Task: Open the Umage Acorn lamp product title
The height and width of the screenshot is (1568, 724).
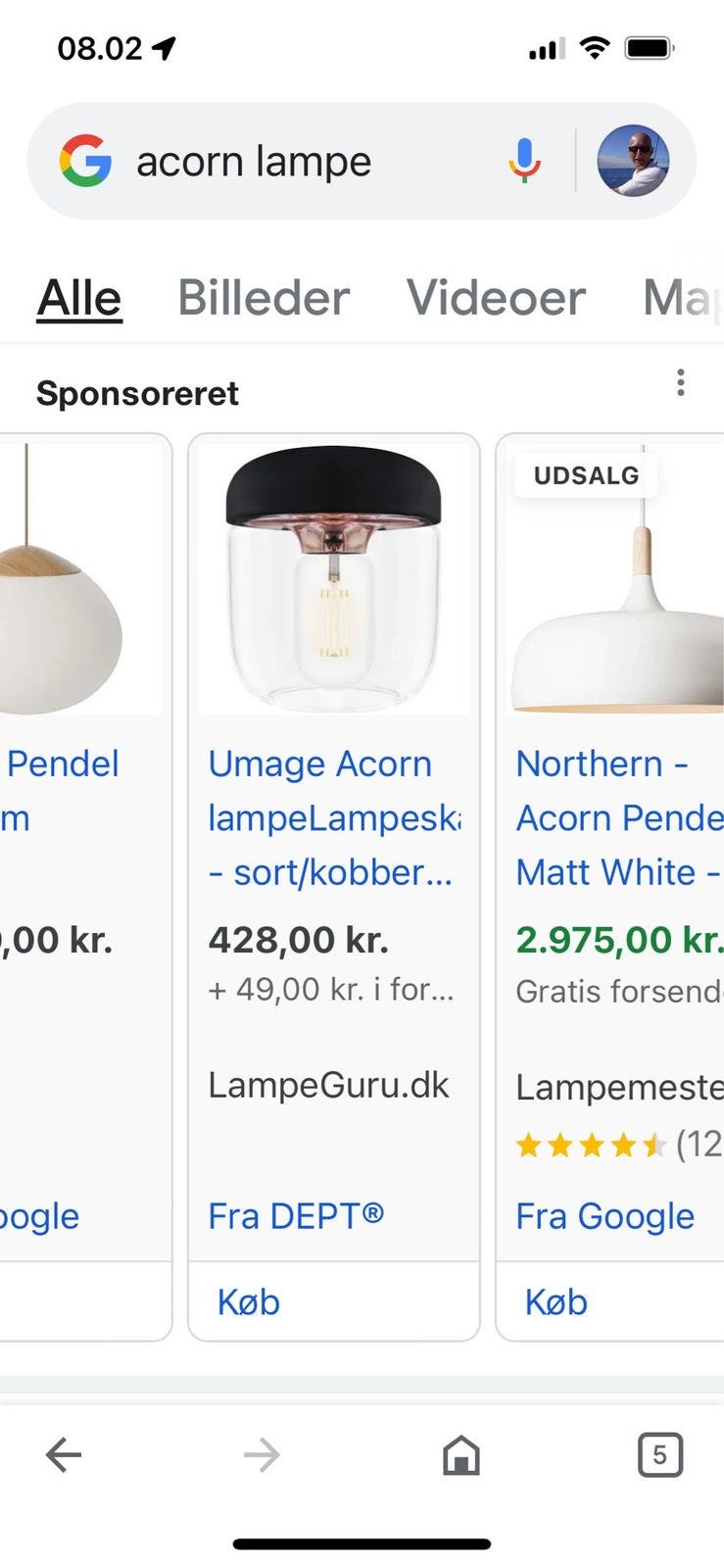Action: coord(331,817)
